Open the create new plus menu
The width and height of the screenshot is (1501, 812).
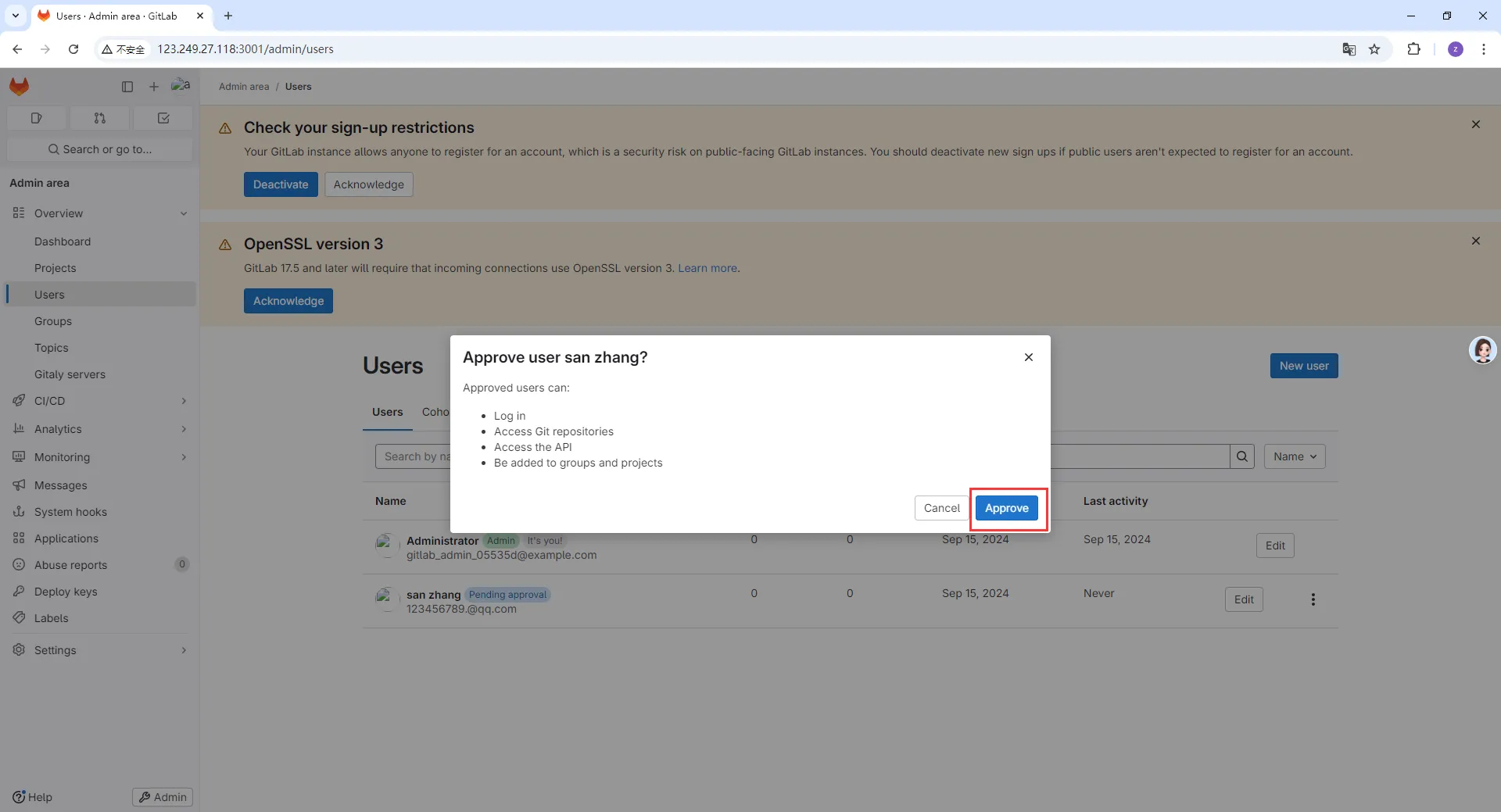coord(154,87)
